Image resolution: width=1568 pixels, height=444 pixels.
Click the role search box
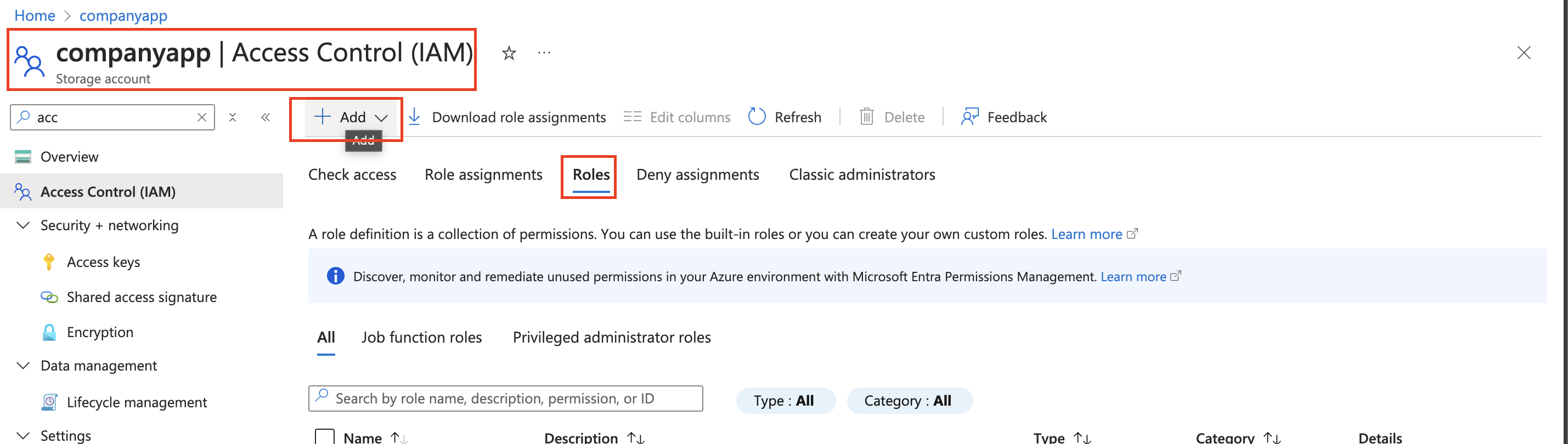pos(505,399)
